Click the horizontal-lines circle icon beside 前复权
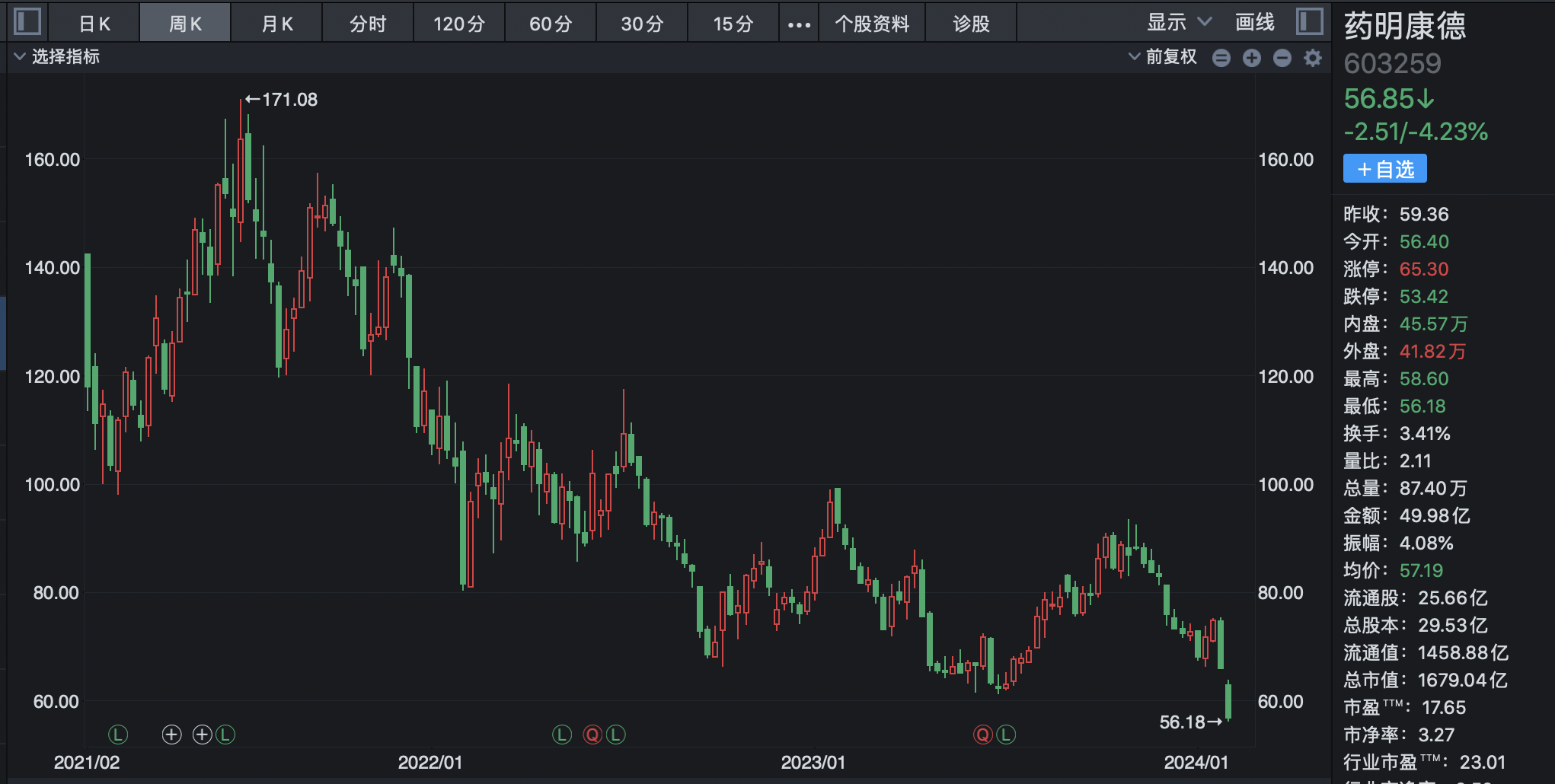This screenshot has height=784, width=1555. coord(1221,58)
